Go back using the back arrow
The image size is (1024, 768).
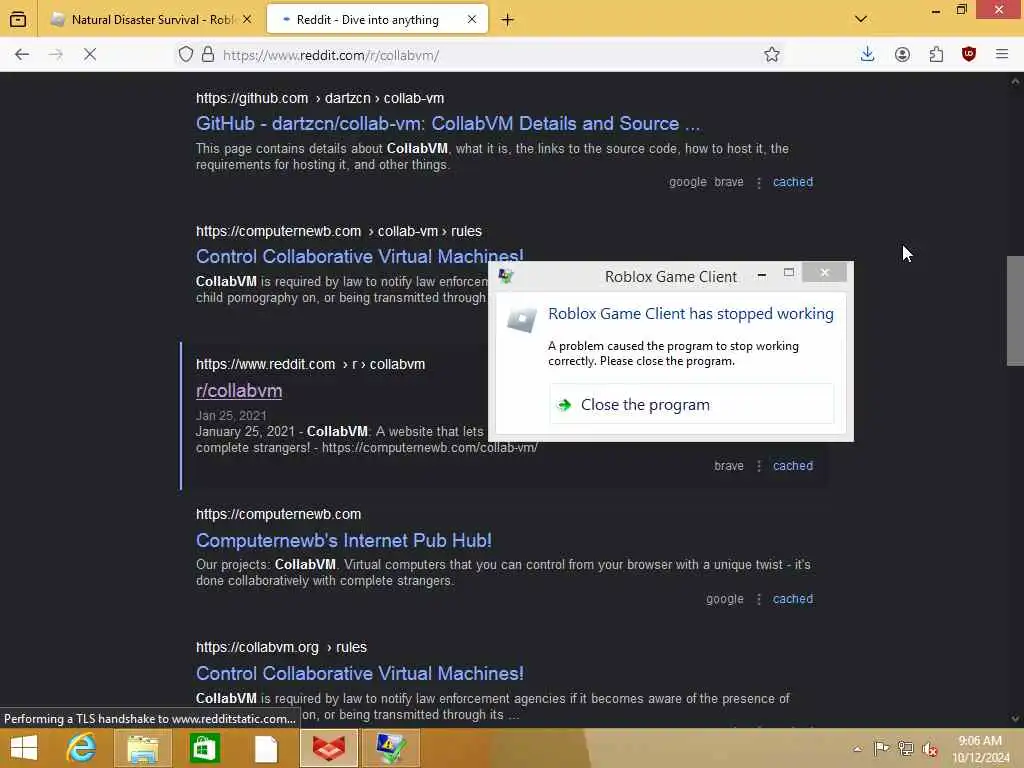pyautogui.click(x=22, y=54)
